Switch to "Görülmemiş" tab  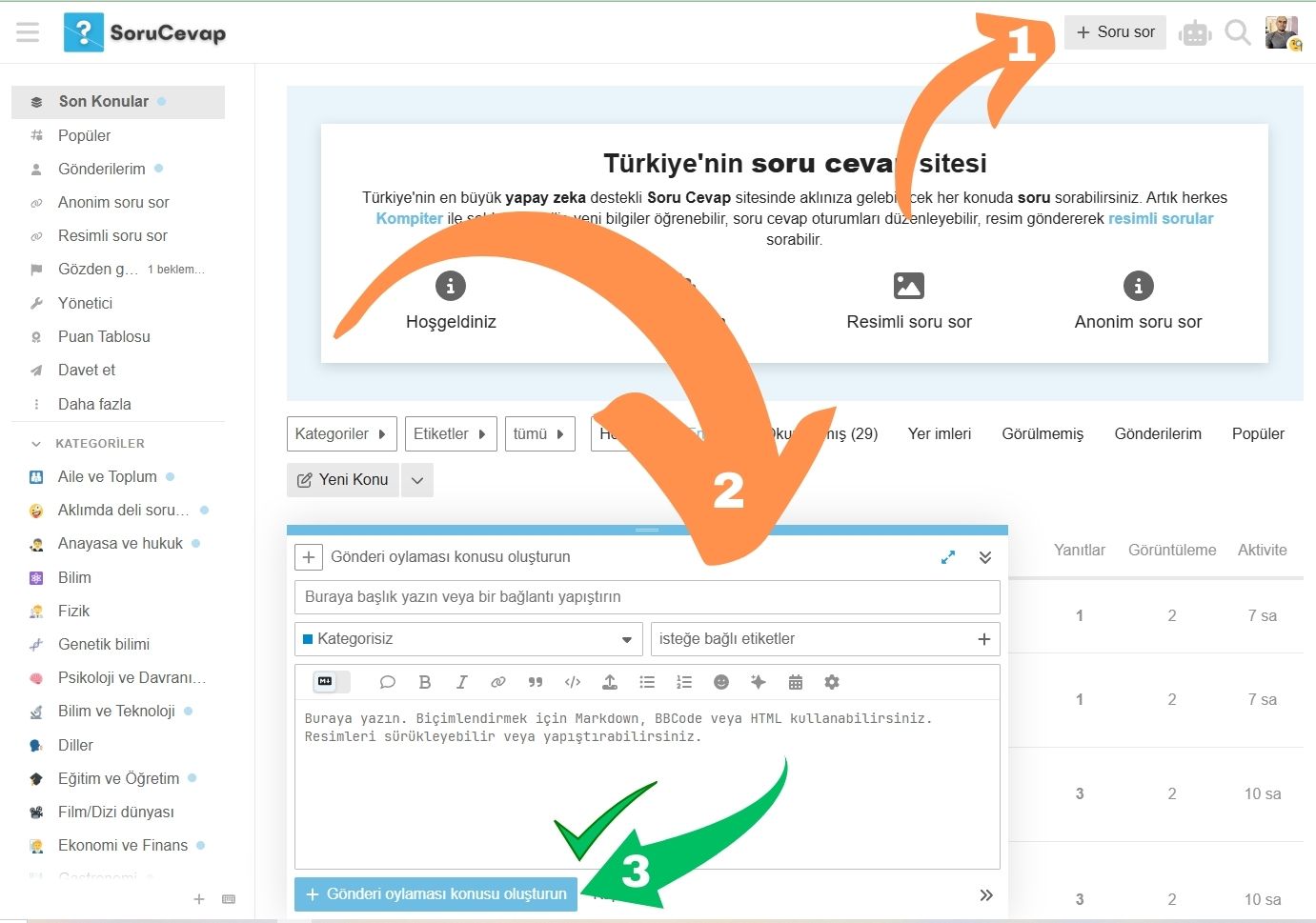pyautogui.click(x=1043, y=434)
